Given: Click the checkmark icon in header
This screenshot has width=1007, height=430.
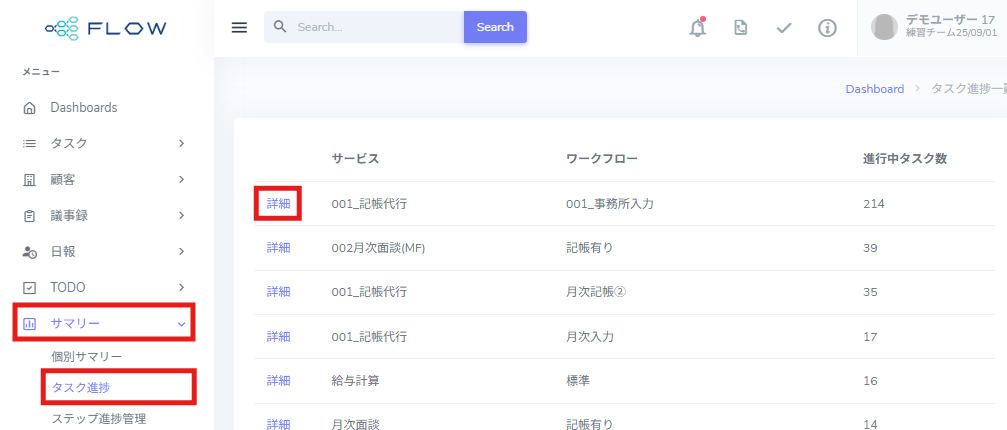Looking at the screenshot, I should [x=784, y=28].
